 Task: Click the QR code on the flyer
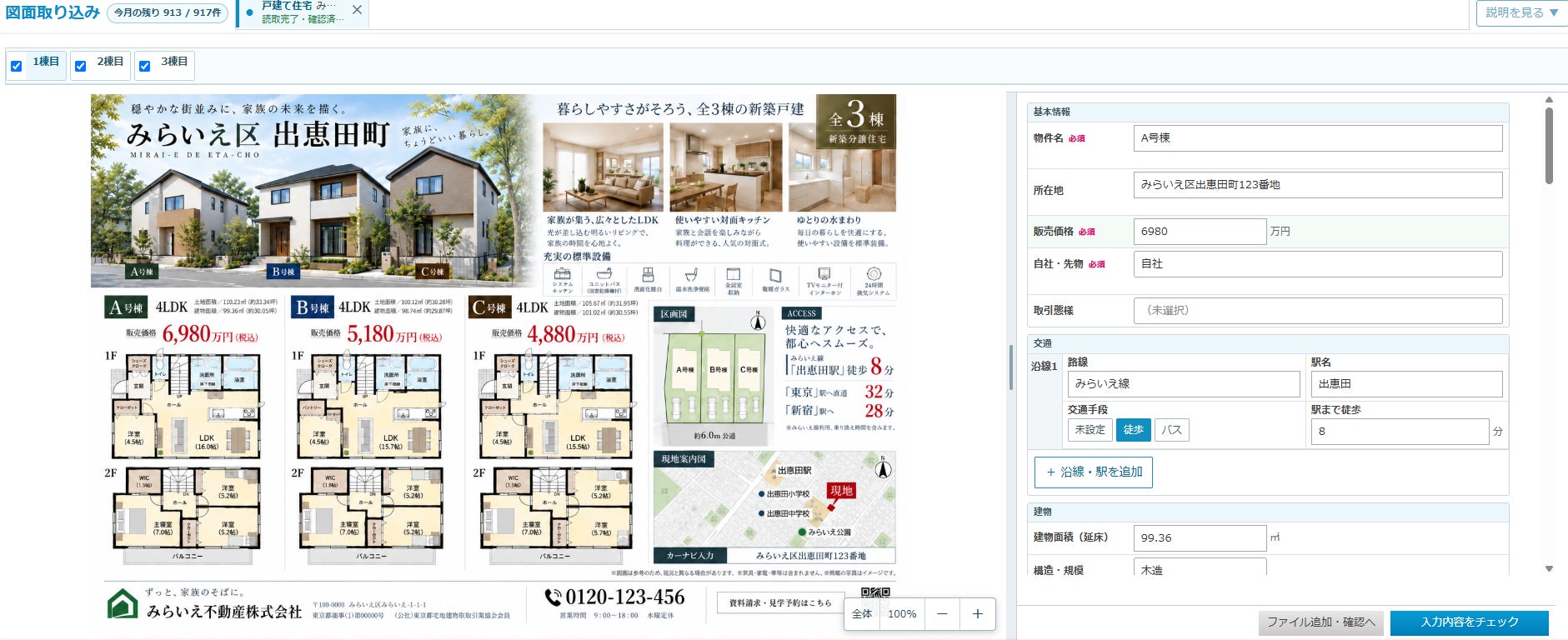pyautogui.click(x=874, y=592)
